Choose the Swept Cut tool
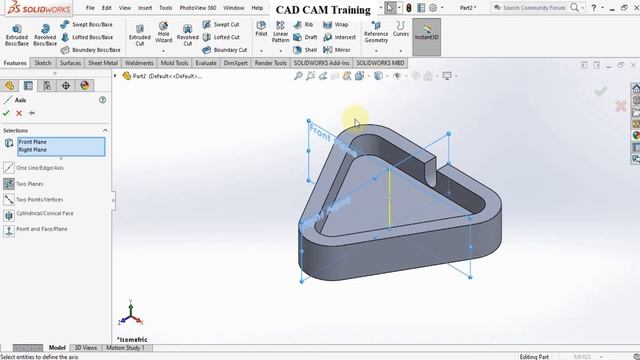Image resolution: width=640 pixels, height=360 pixels. [x=221, y=24]
